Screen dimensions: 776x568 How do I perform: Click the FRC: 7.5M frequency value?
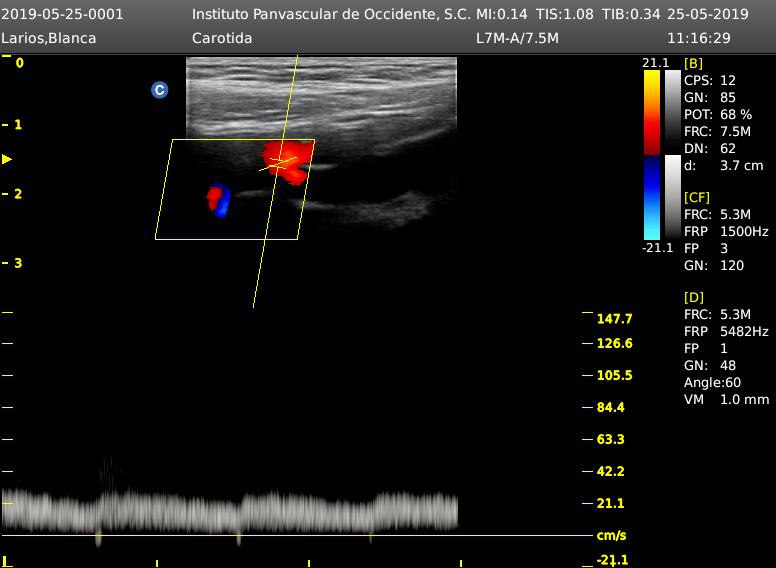click(718, 131)
